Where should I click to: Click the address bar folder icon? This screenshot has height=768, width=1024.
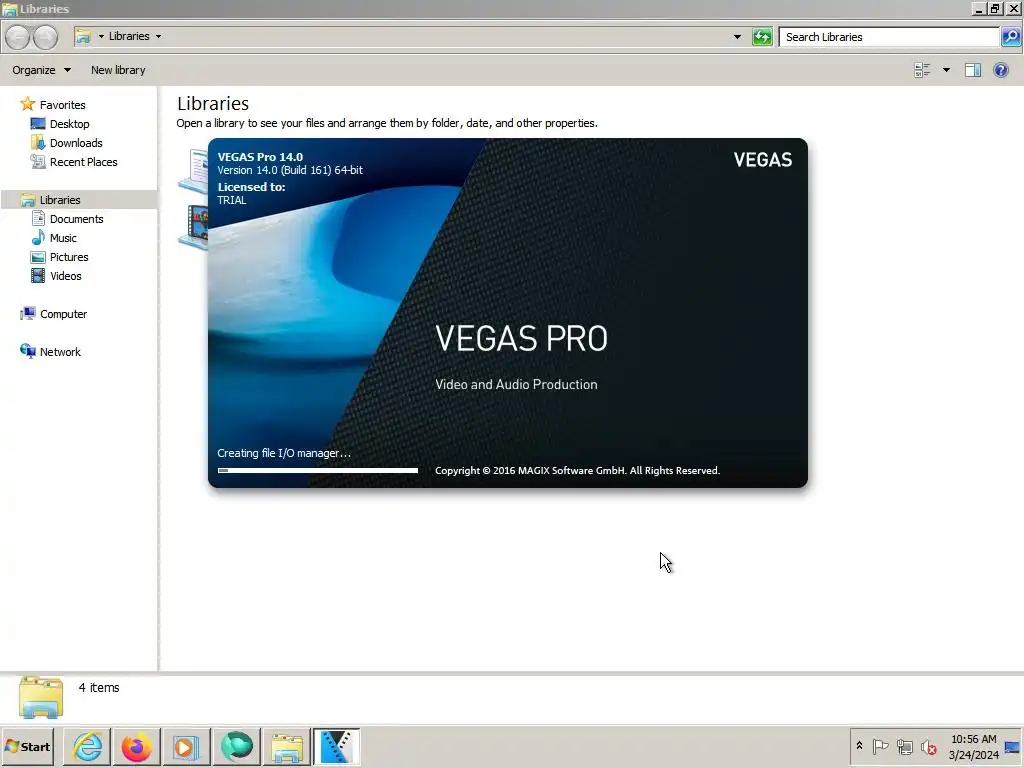(x=83, y=37)
